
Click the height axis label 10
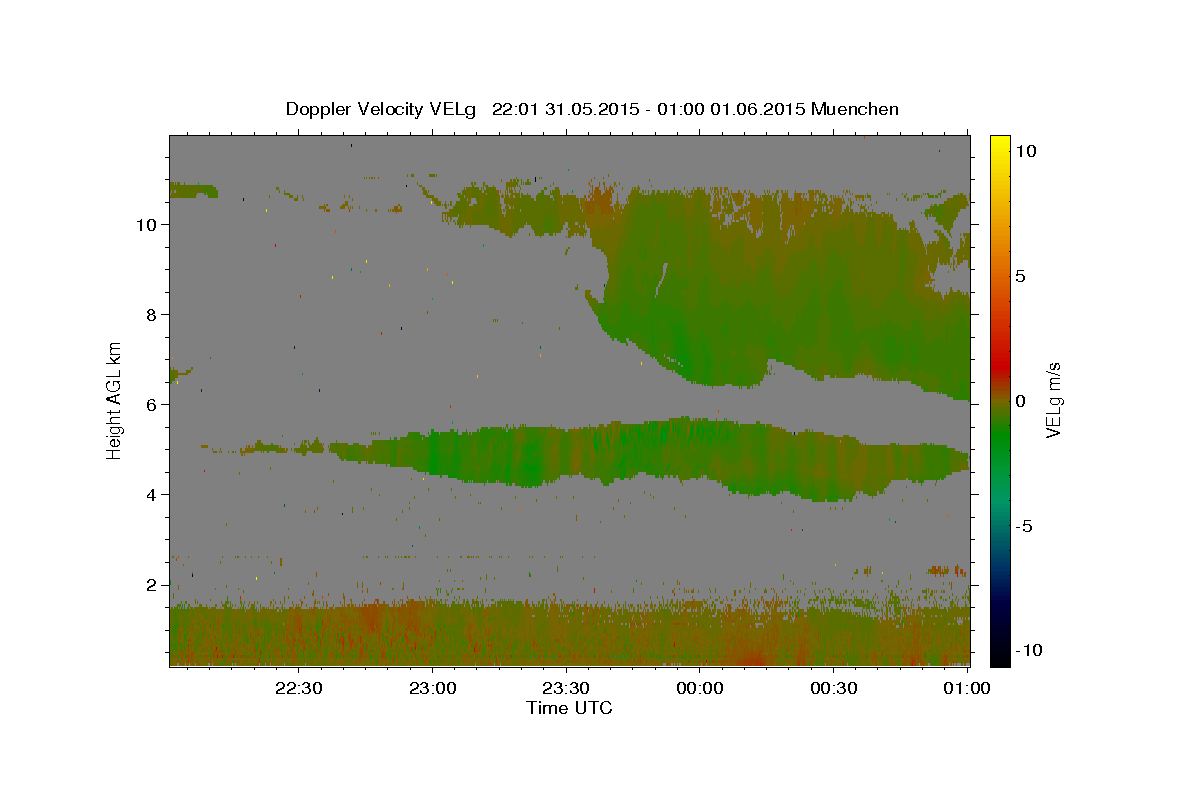tap(146, 224)
